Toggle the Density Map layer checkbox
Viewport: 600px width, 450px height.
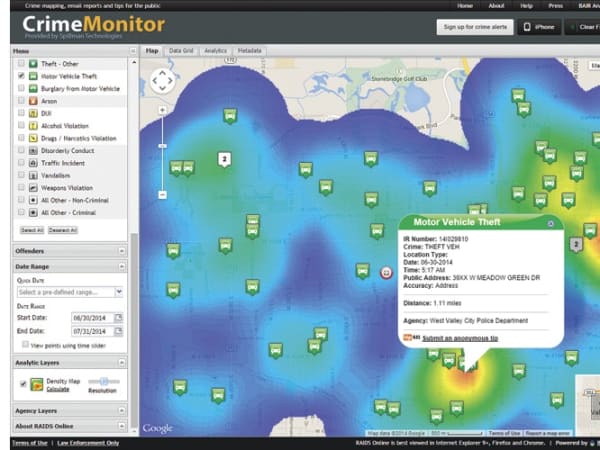(22, 383)
